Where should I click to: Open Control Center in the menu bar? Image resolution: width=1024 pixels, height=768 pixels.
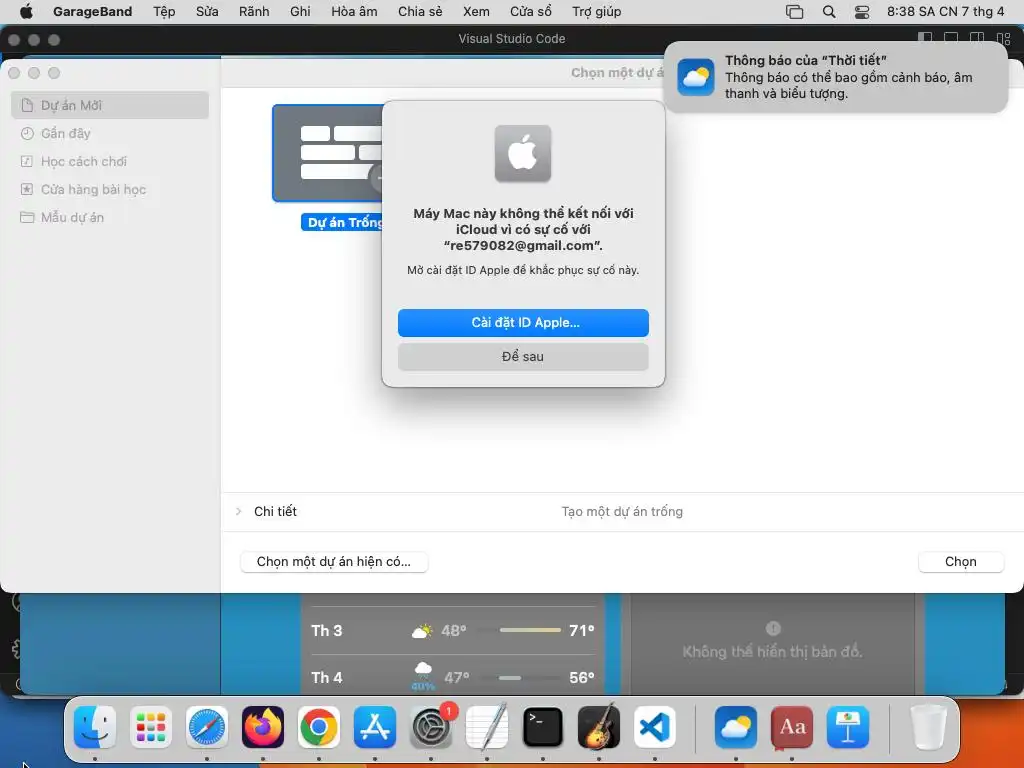pos(862,11)
